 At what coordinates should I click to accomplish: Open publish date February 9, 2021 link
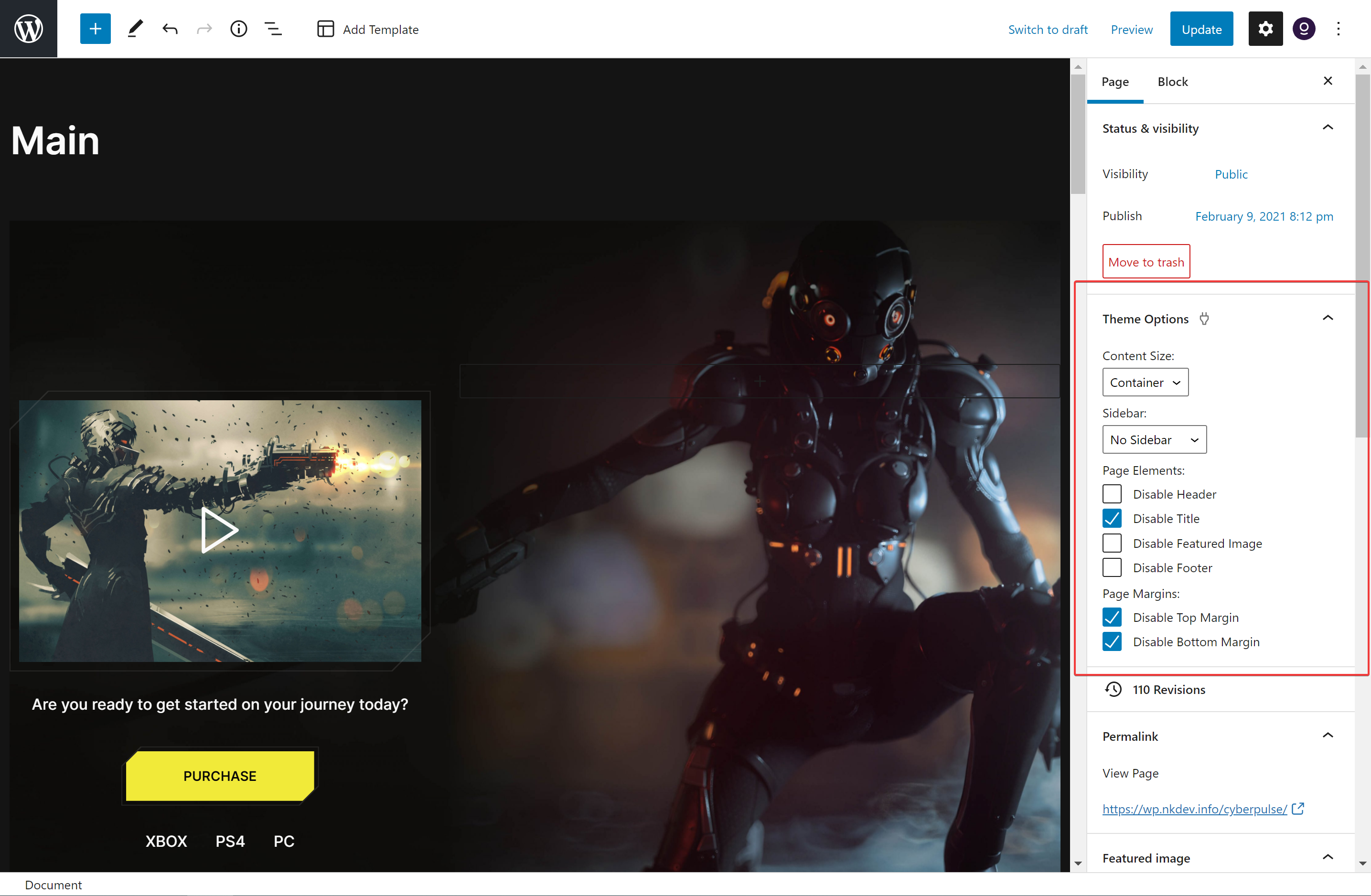1264,216
